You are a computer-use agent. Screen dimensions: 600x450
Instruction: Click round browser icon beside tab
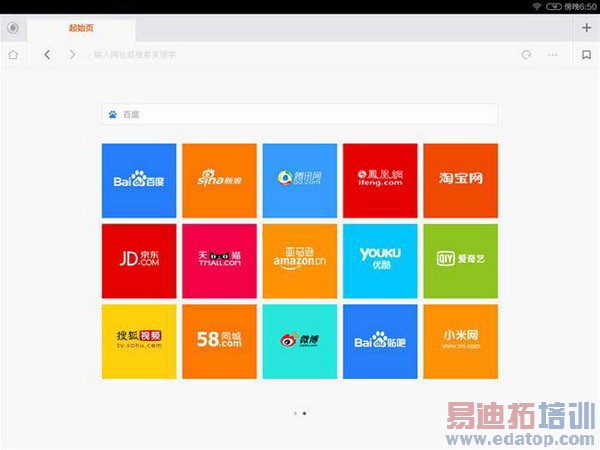click(x=13, y=28)
